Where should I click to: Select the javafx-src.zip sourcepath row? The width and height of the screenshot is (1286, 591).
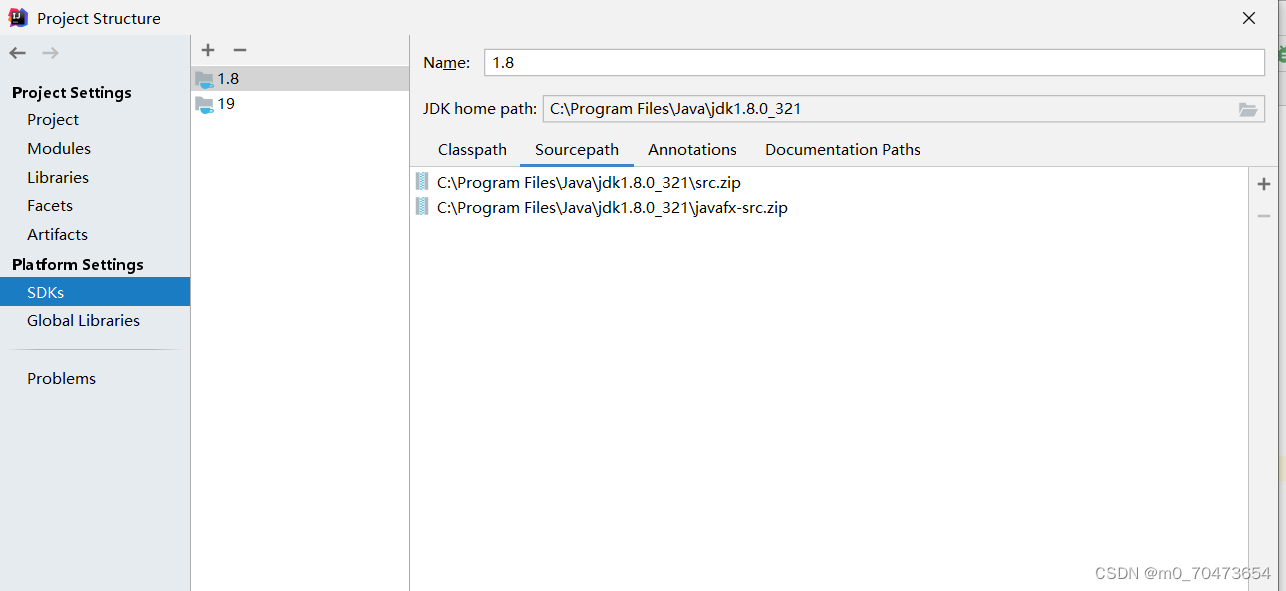pyautogui.click(x=829, y=207)
